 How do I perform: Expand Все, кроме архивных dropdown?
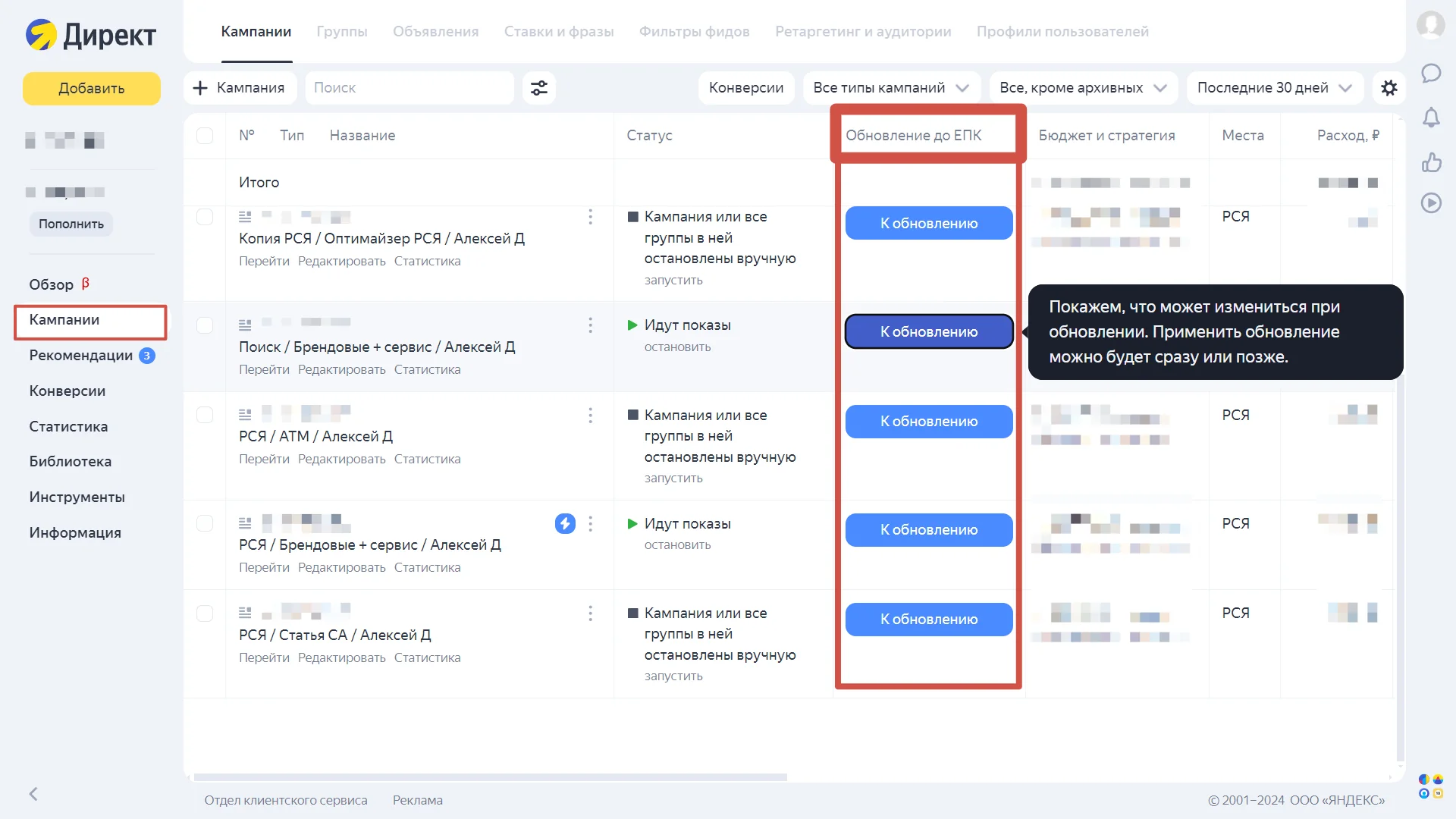[1083, 88]
